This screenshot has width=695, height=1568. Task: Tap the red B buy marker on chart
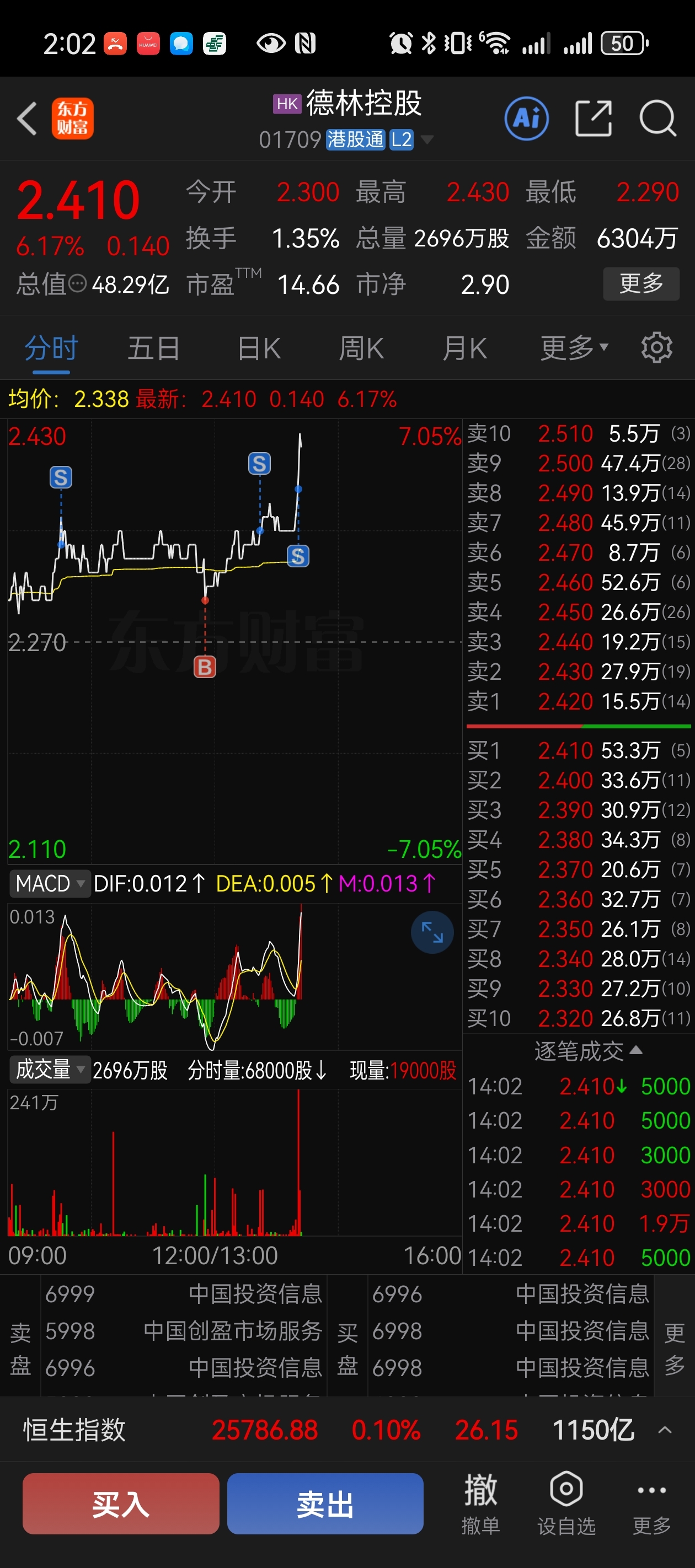(205, 667)
